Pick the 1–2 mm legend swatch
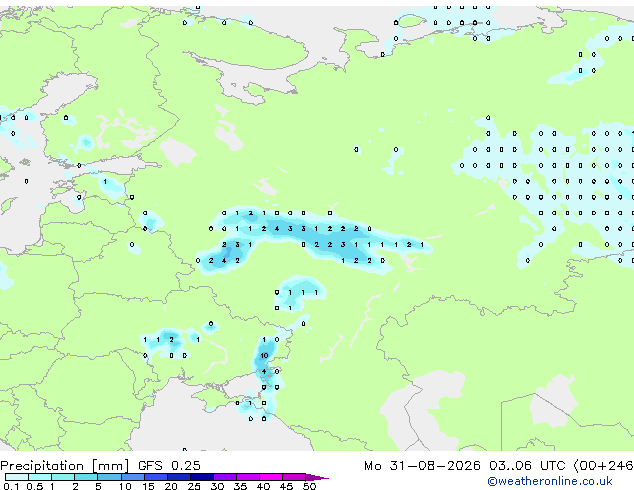 click(x=63, y=477)
